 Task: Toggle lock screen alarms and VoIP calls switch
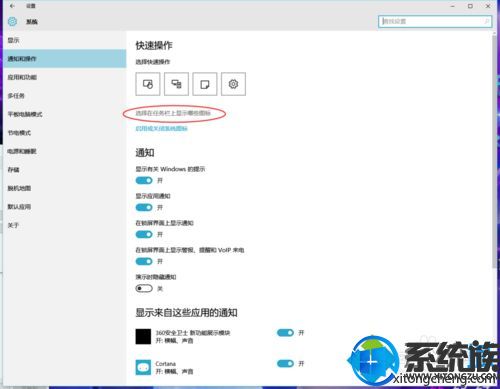click(x=144, y=261)
